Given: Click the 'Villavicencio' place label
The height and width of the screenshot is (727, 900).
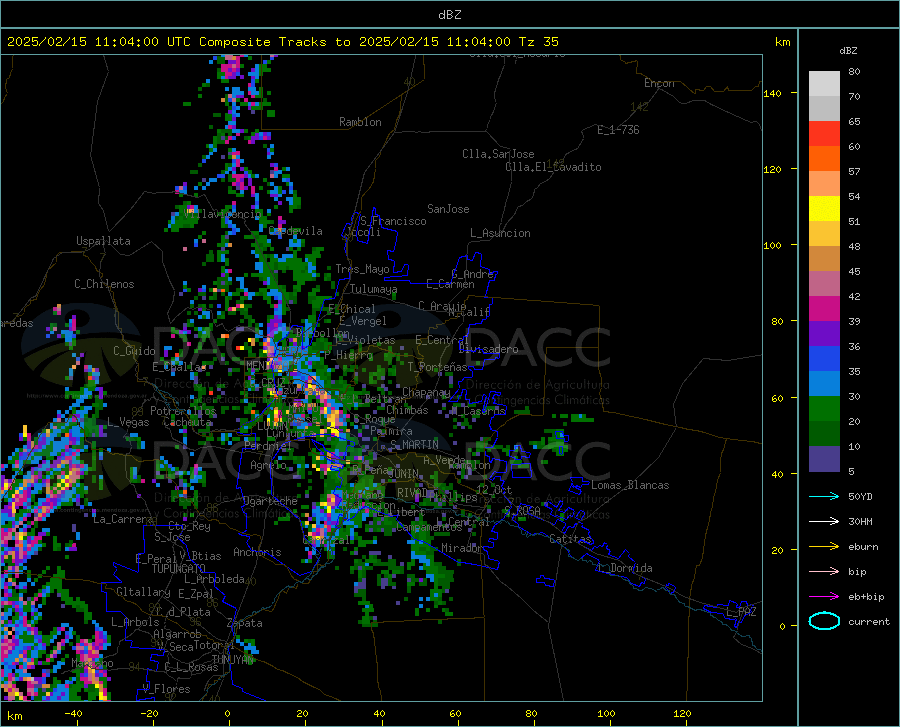Looking at the screenshot, I should coord(223,214).
